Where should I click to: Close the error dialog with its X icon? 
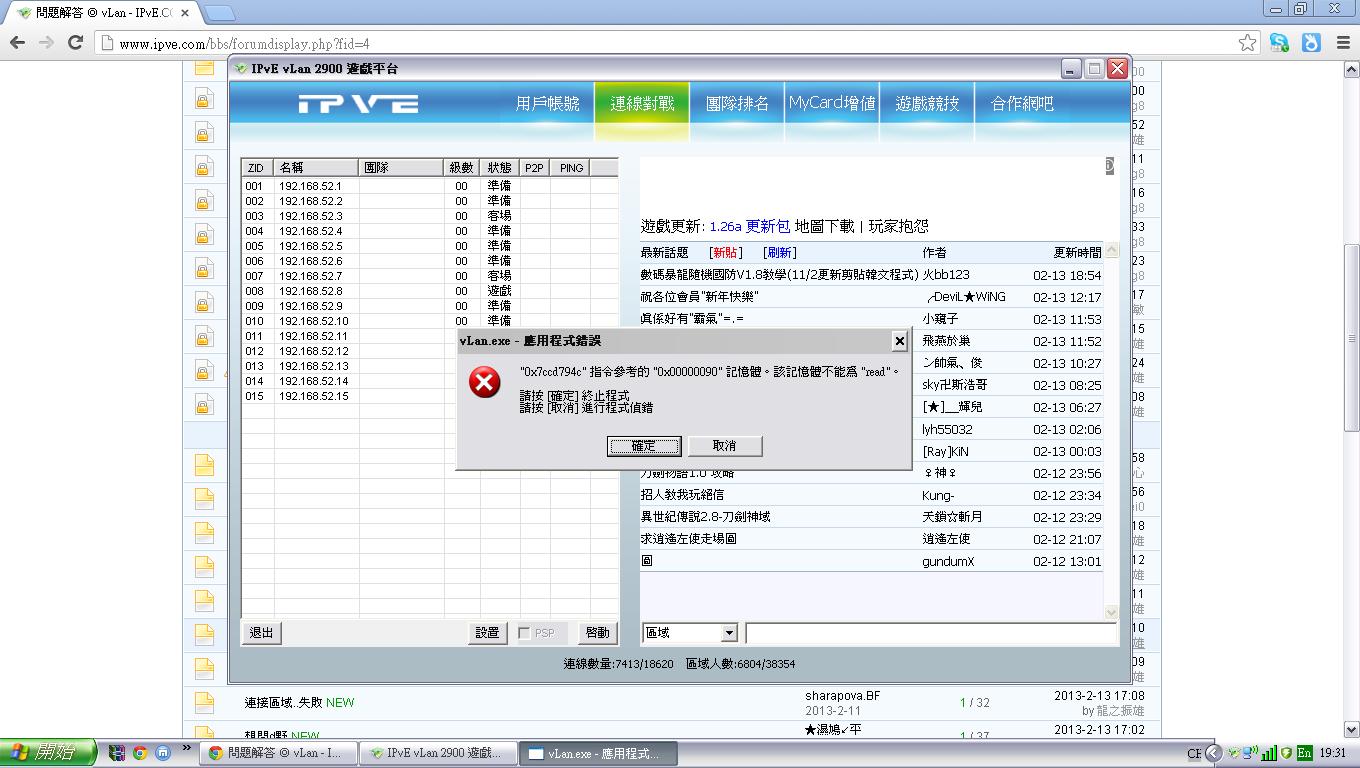pos(899,341)
